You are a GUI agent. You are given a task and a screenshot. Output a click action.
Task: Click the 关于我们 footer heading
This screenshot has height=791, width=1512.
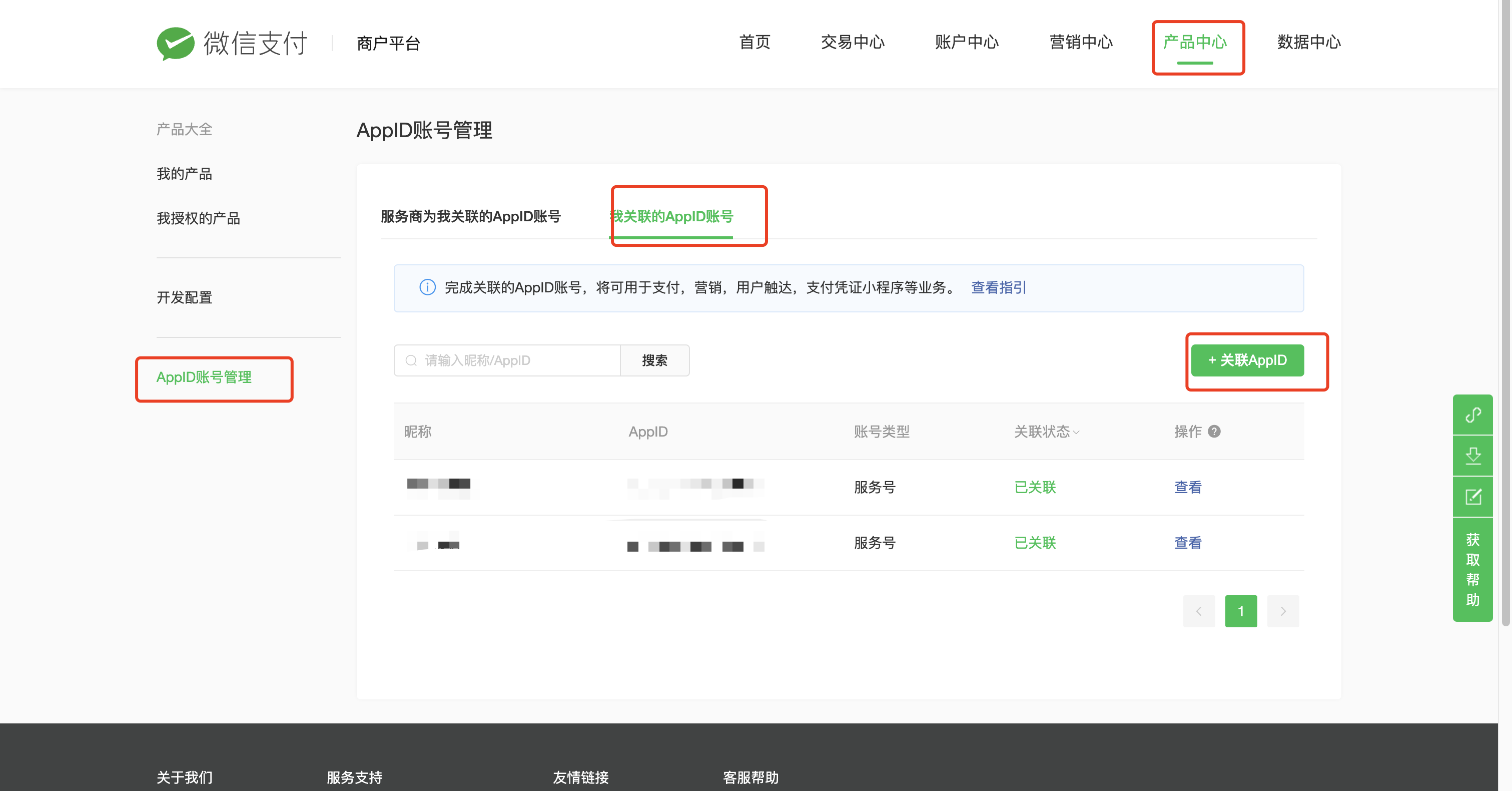coord(184,777)
